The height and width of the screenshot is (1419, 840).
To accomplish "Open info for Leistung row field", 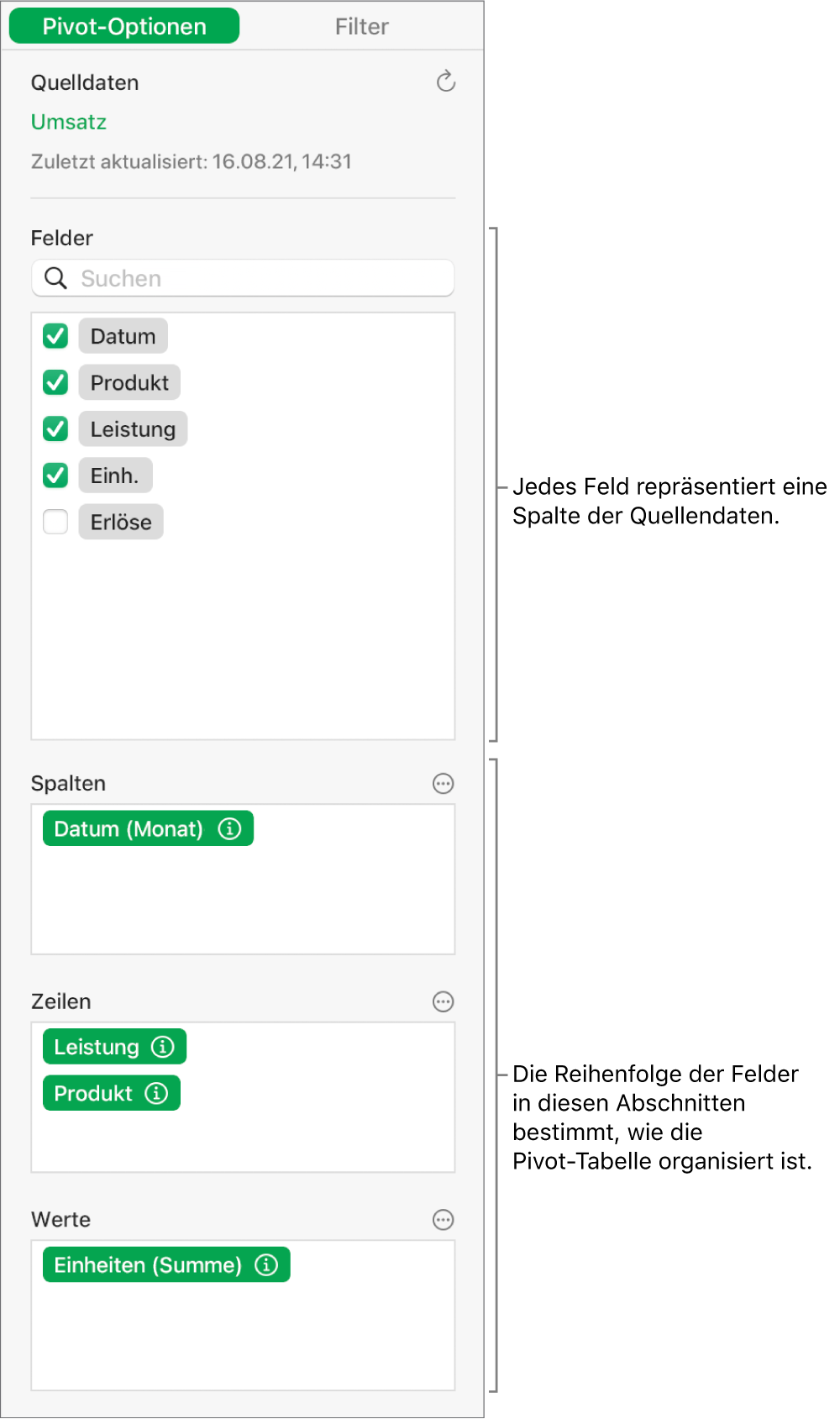I will click(162, 1047).
